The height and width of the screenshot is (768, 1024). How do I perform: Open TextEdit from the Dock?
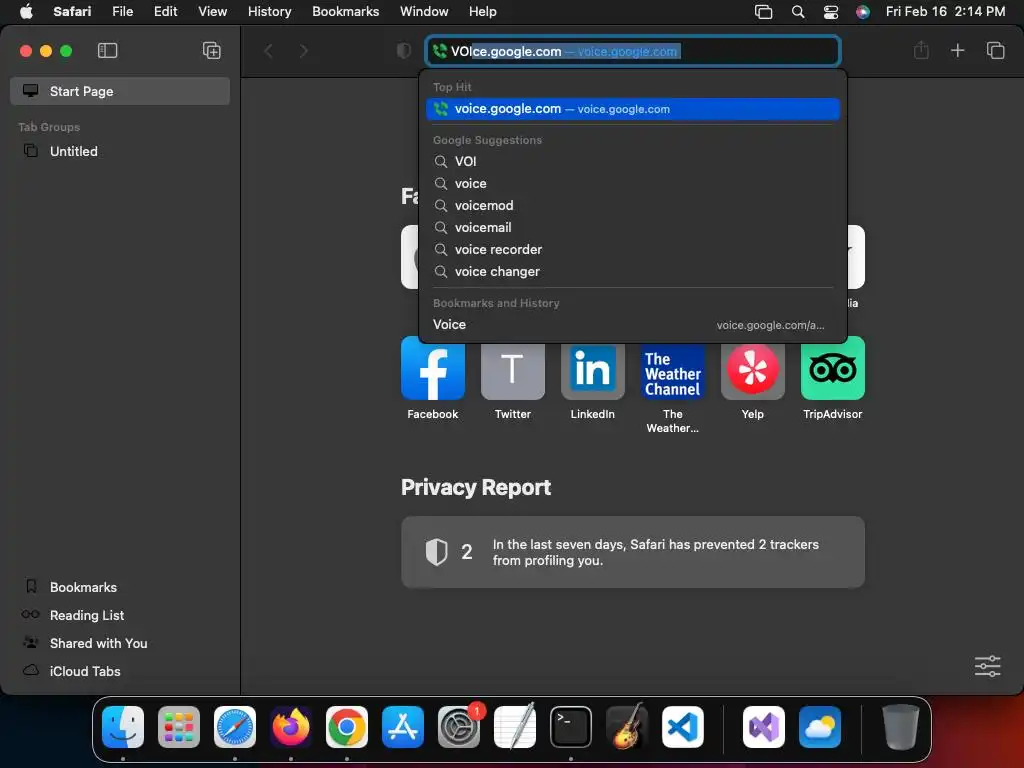515,727
